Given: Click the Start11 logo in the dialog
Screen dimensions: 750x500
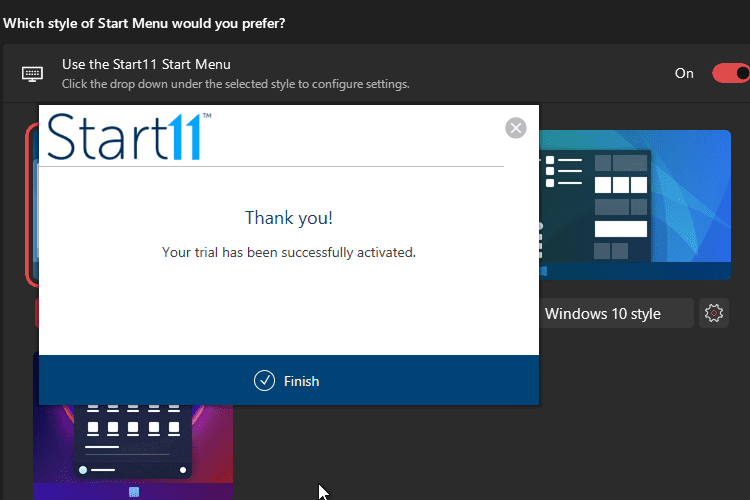Looking at the screenshot, I should pos(129,137).
